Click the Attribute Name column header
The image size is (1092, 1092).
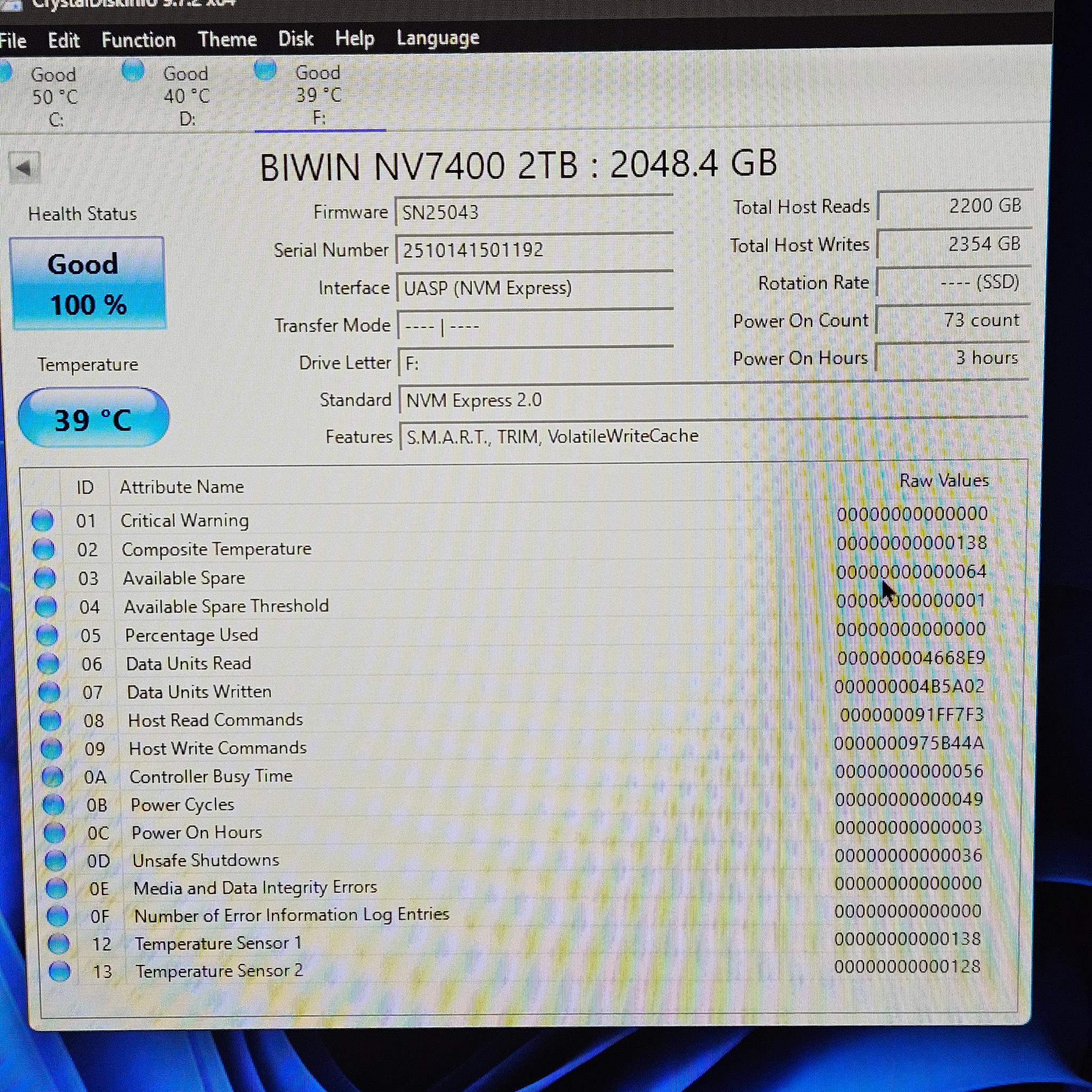(181, 487)
